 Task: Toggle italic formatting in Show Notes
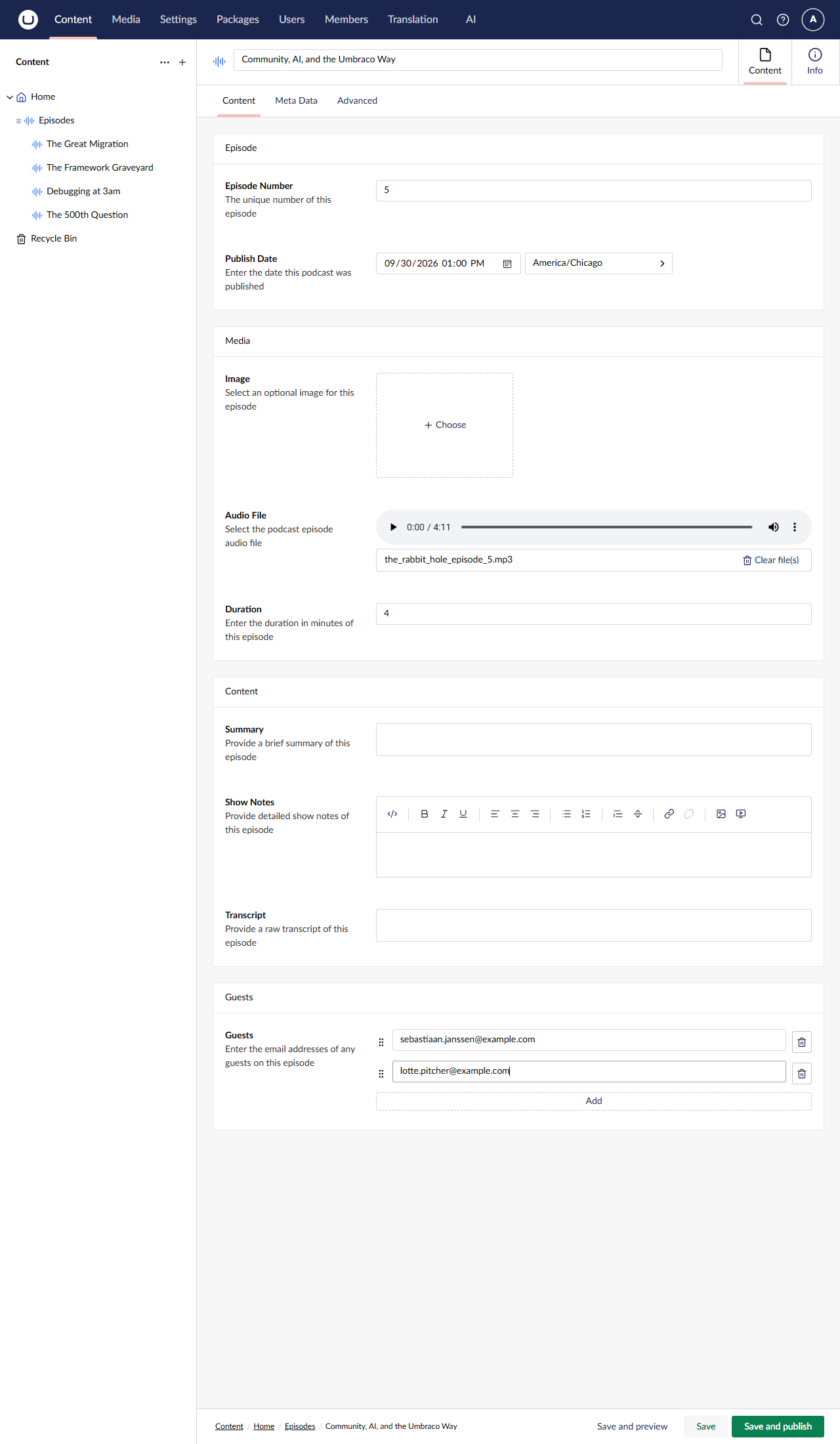pos(444,814)
